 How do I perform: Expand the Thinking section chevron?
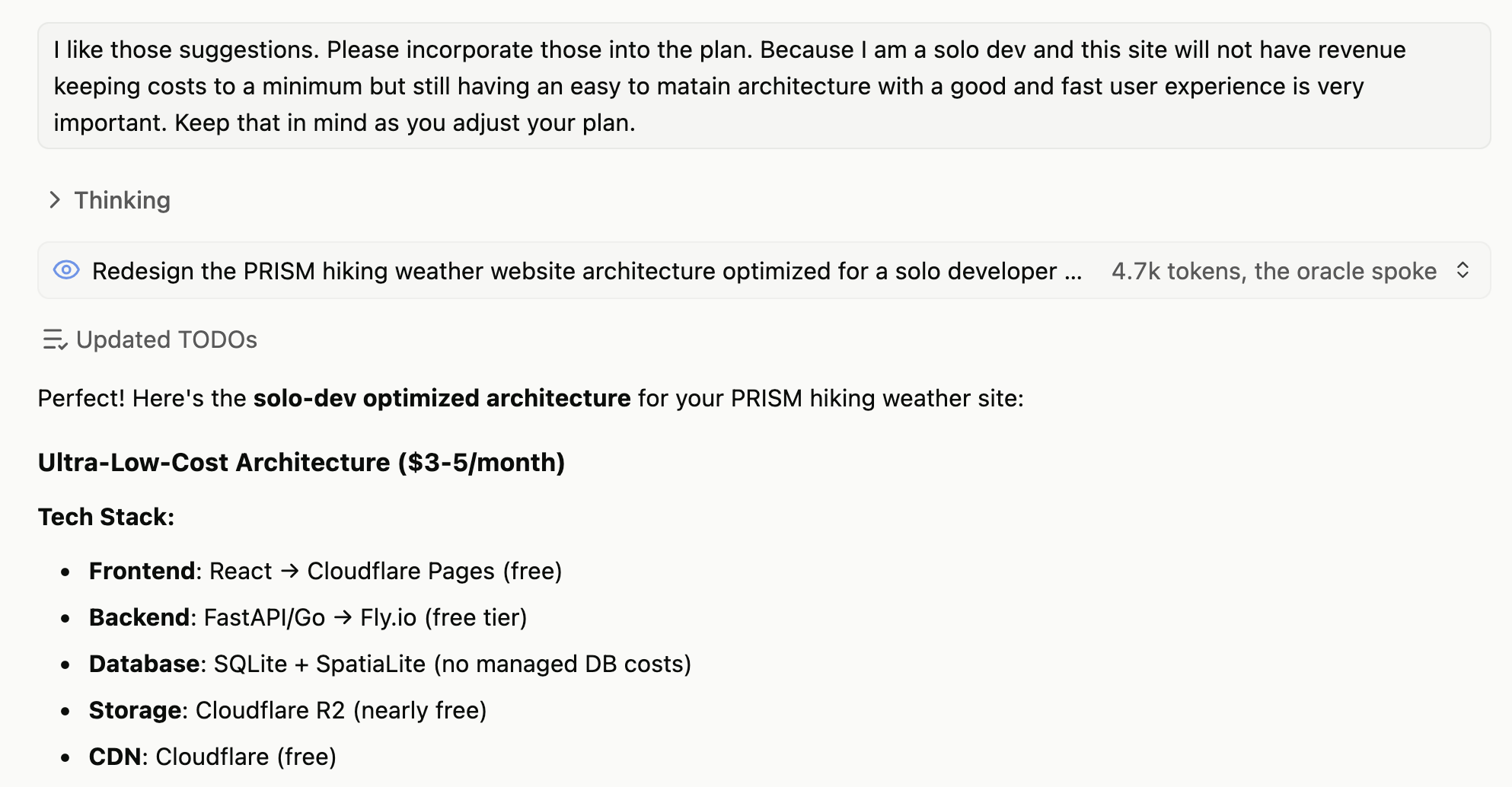point(54,200)
